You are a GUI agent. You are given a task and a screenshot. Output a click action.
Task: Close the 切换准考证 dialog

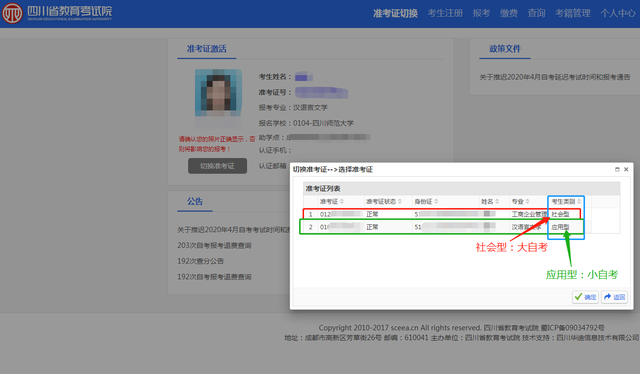[x=626, y=169]
